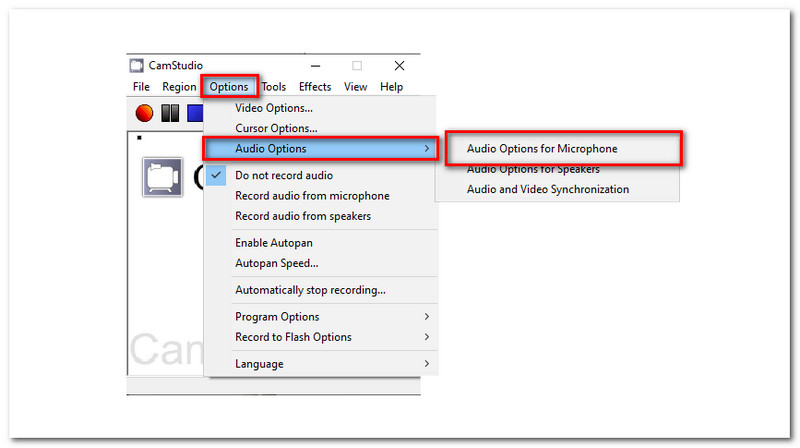The height and width of the screenshot is (448, 800).
Task: Select Audio and Video Synchronization
Action: (558, 189)
